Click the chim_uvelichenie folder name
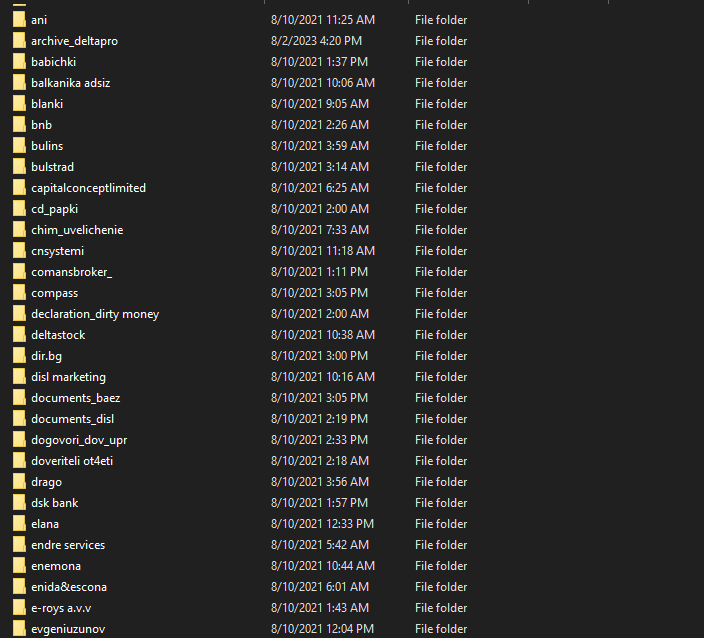This screenshot has height=638, width=704. click(77, 230)
